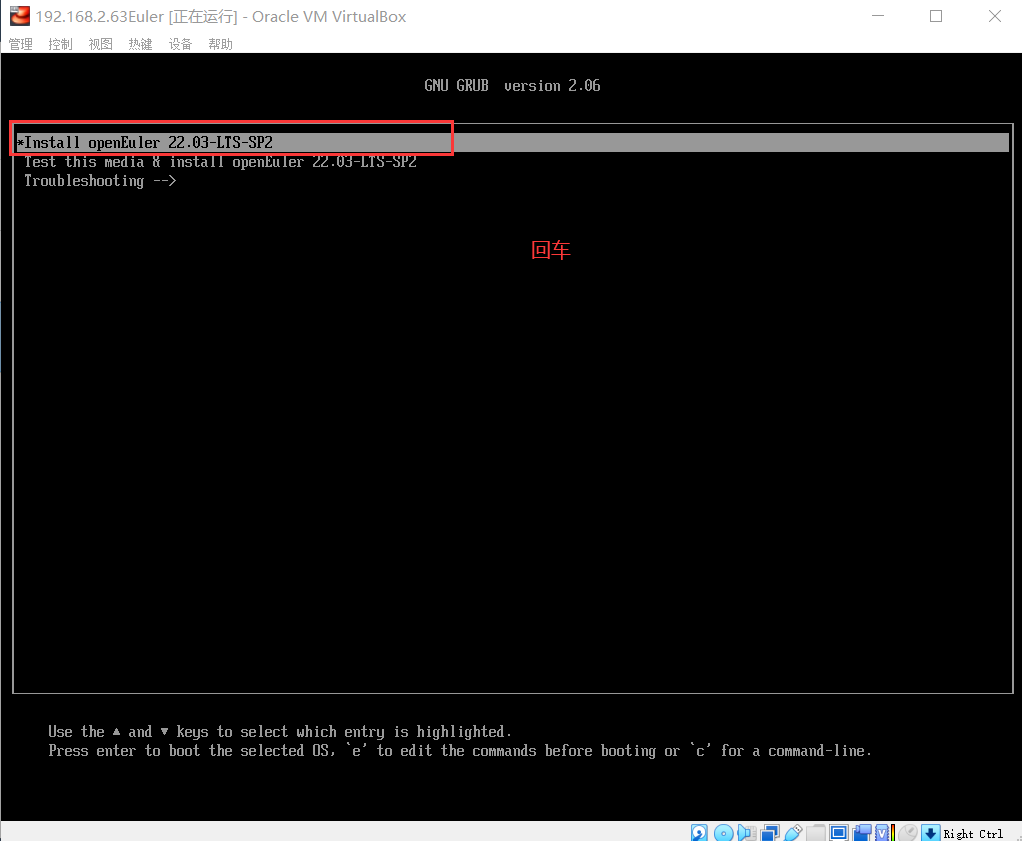Open the 控制 menu

click(60, 44)
